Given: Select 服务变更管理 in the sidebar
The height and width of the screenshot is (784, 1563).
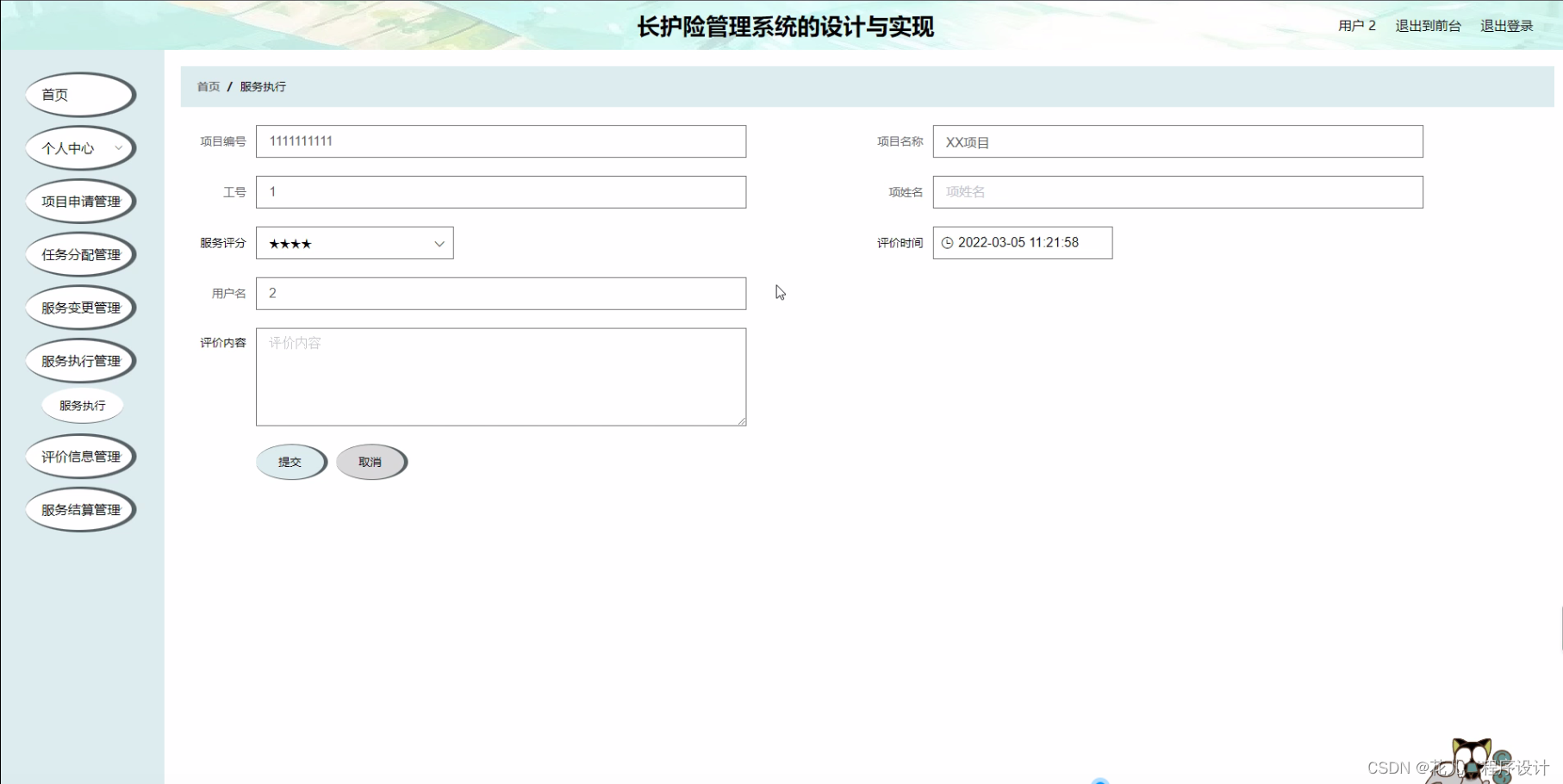Looking at the screenshot, I should [x=80, y=307].
